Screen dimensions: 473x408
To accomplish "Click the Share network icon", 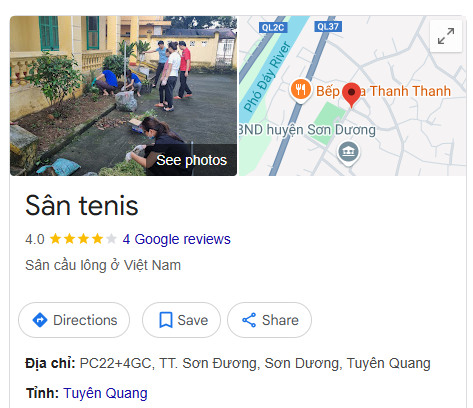I will pyautogui.click(x=249, y=320).
